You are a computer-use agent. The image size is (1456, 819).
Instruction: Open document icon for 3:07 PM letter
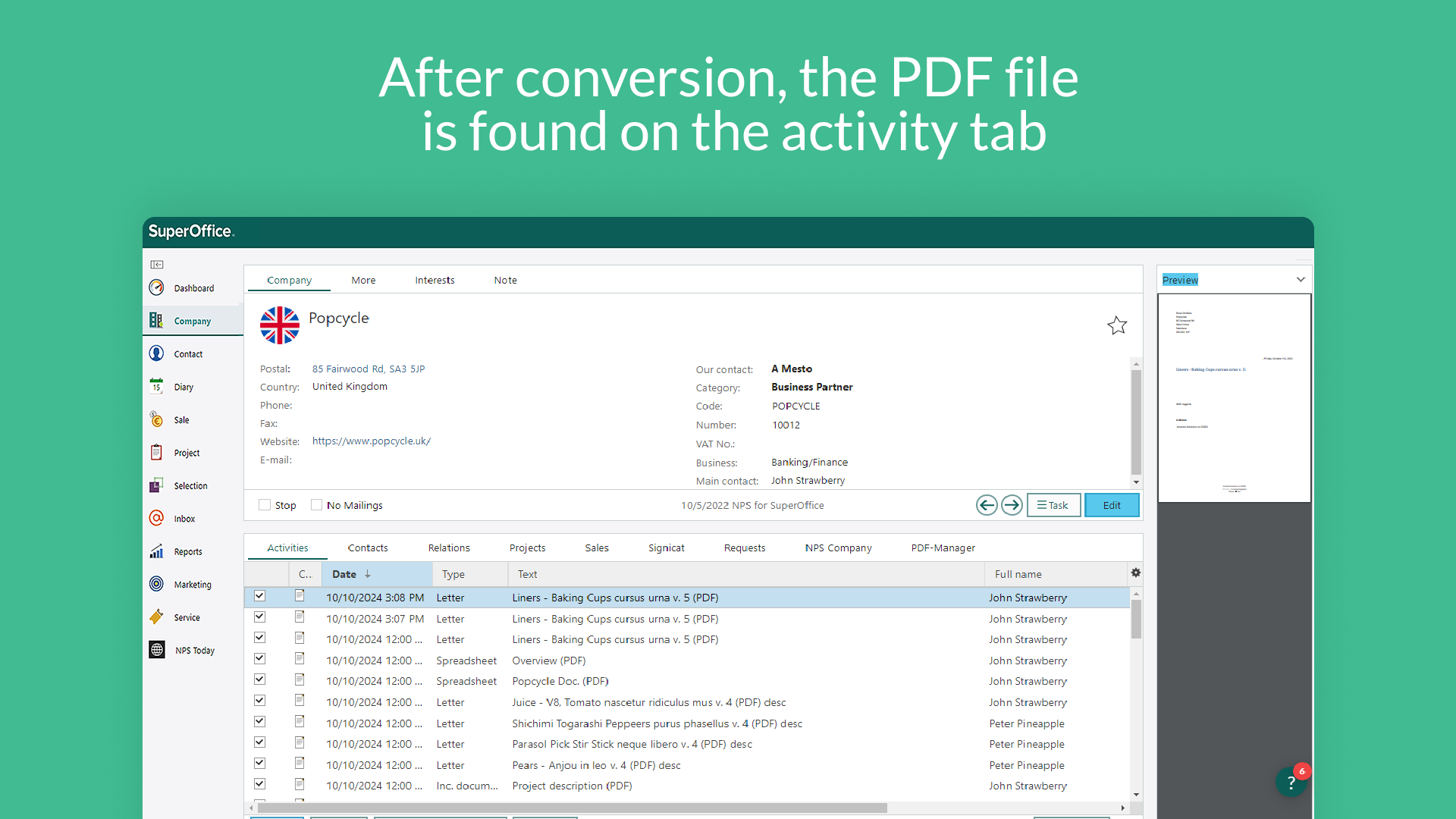(x=300, y=617)
